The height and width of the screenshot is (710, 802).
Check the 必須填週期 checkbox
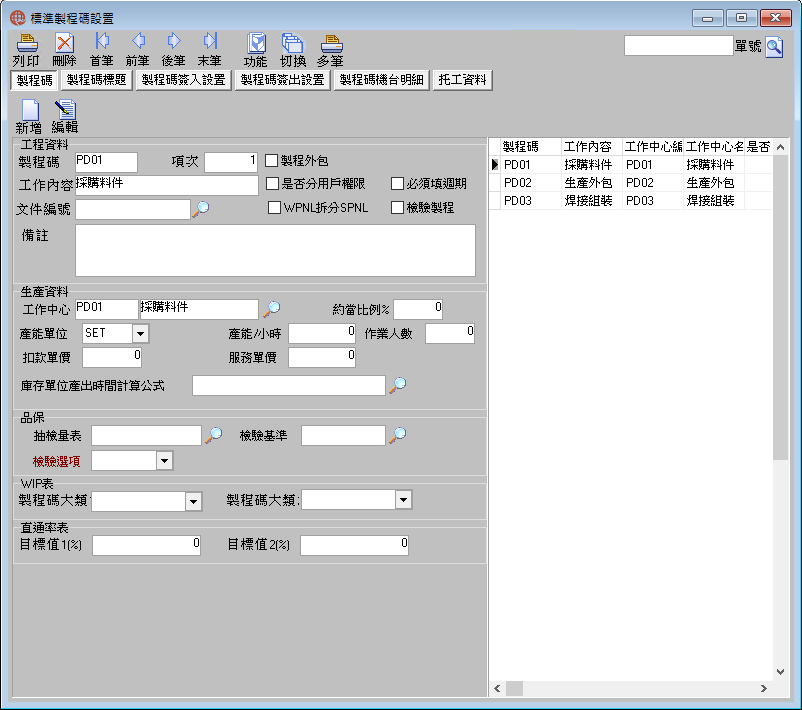[x=397, y=184]
